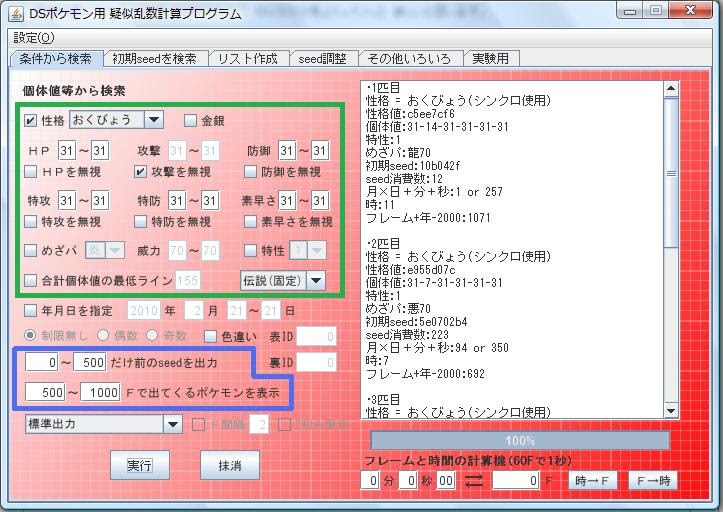
Task: Click the 抹消 button
Action: [x=230, y=465]
